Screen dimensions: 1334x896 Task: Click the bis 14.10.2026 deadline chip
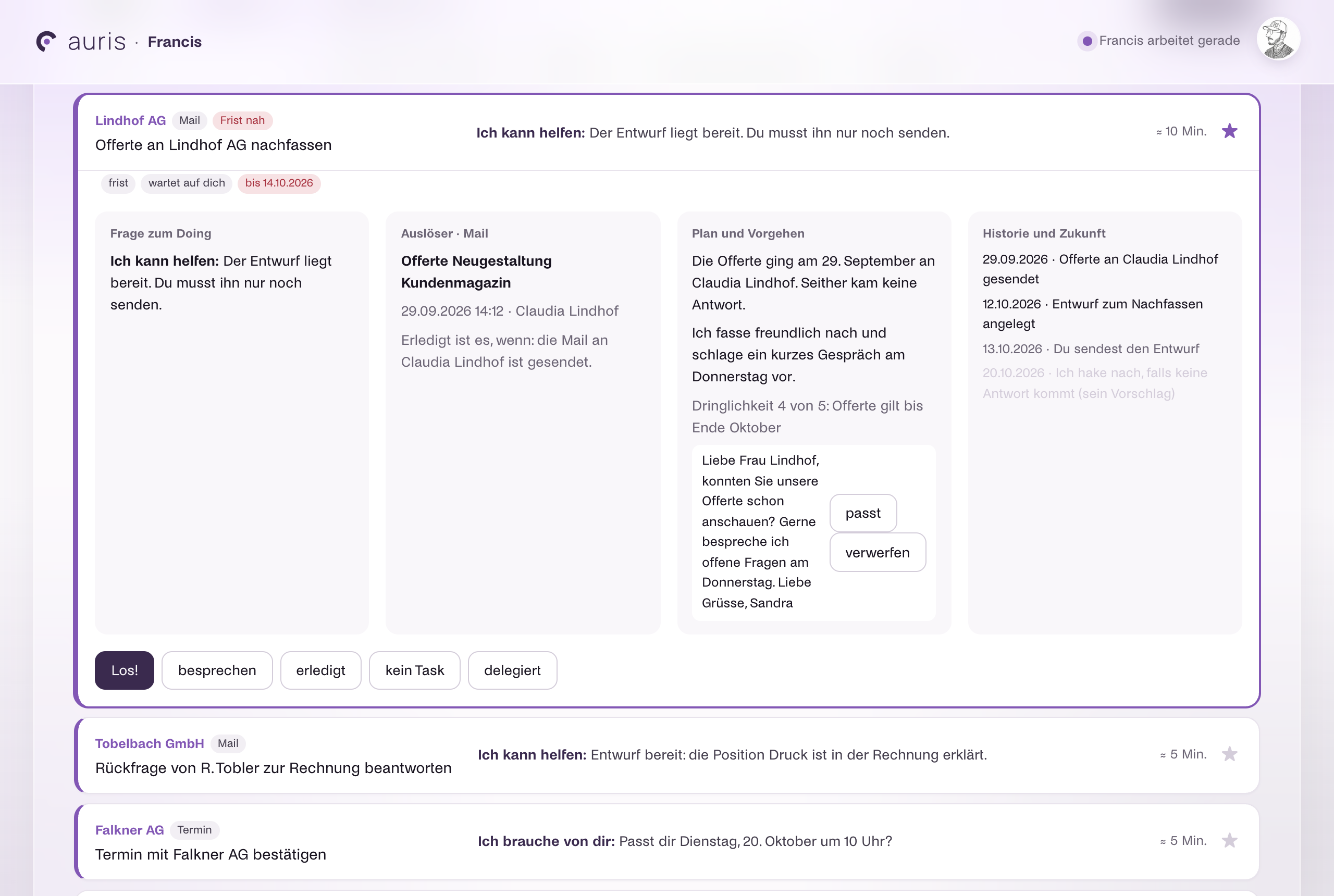coord(279,183)
